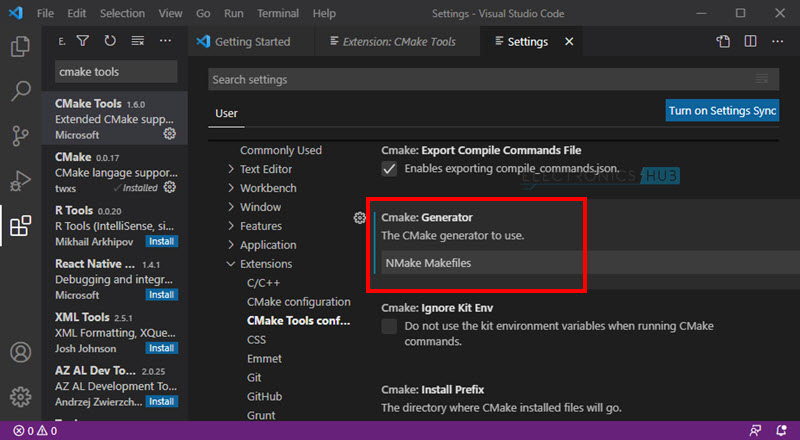Open the Run and Debug view
Screen dimensions: 800x440
pos(20,181)
